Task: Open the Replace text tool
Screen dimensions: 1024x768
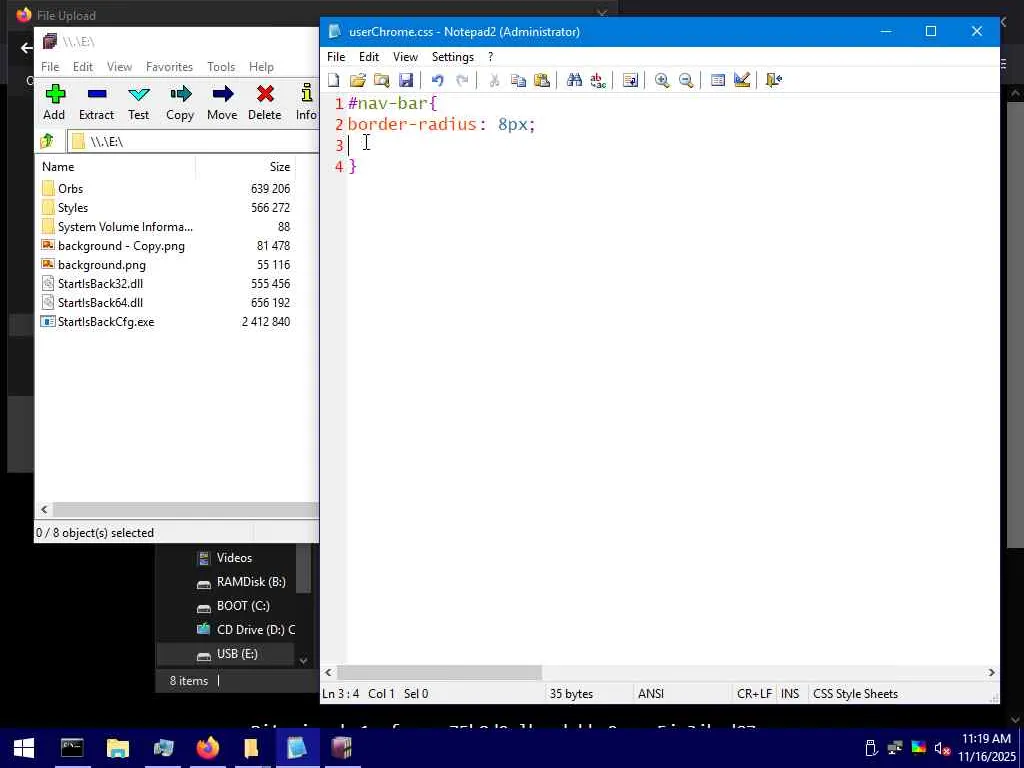Action: pos(598,80)
